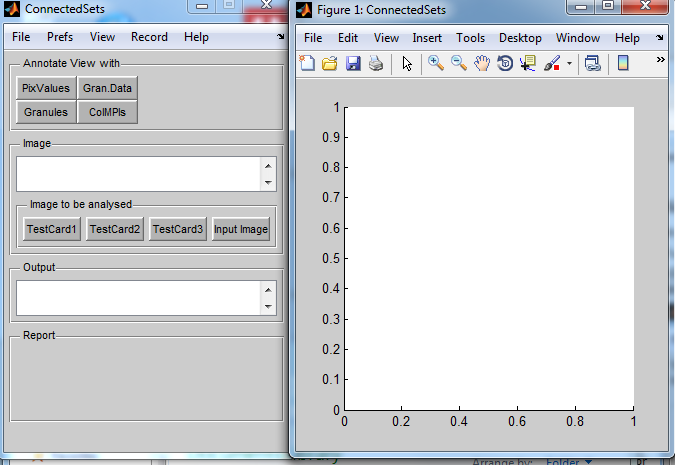
Task: Click the Open File folder icon
Action: pos(329,64)
